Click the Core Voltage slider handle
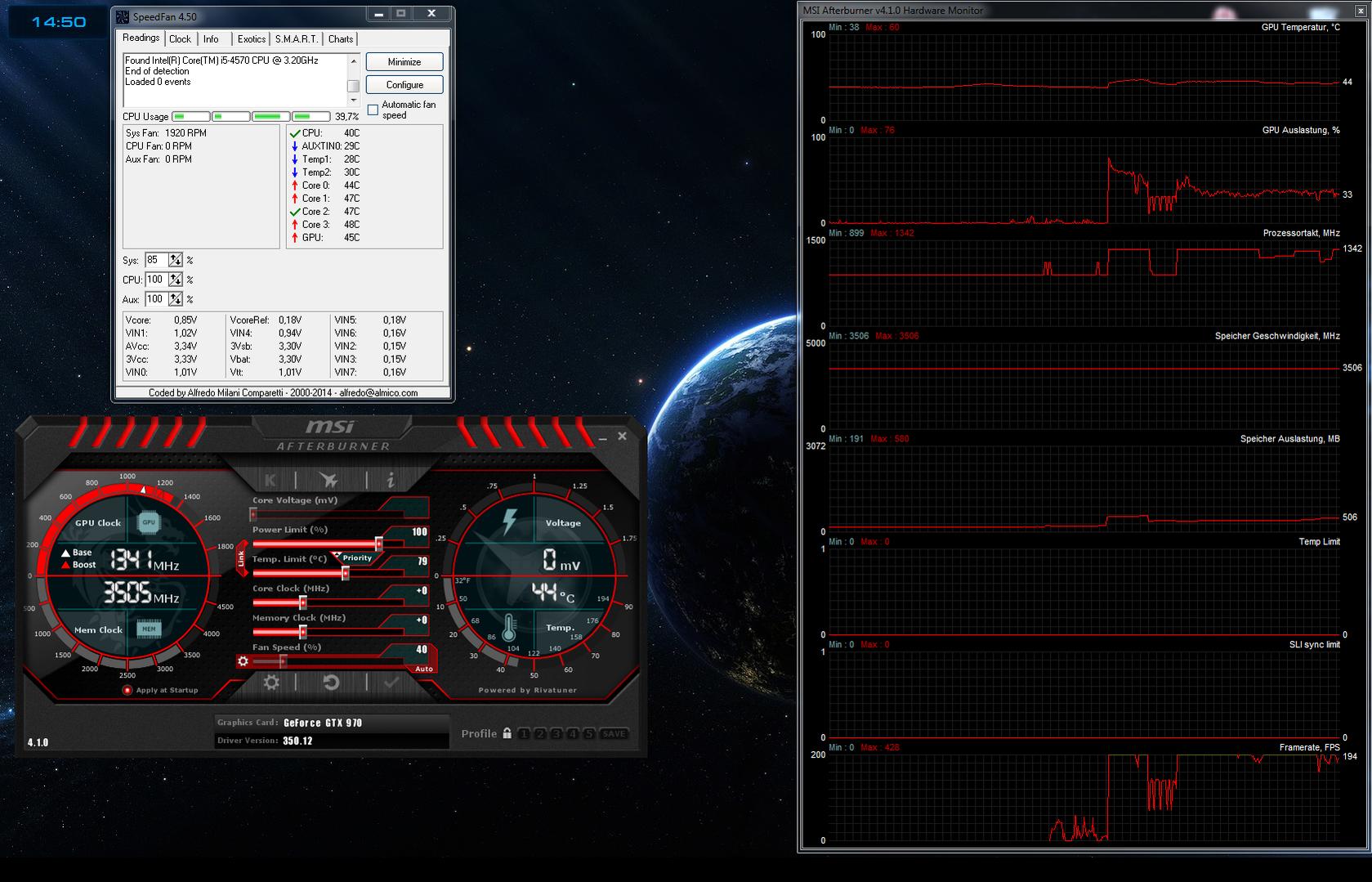 [253, 514]
